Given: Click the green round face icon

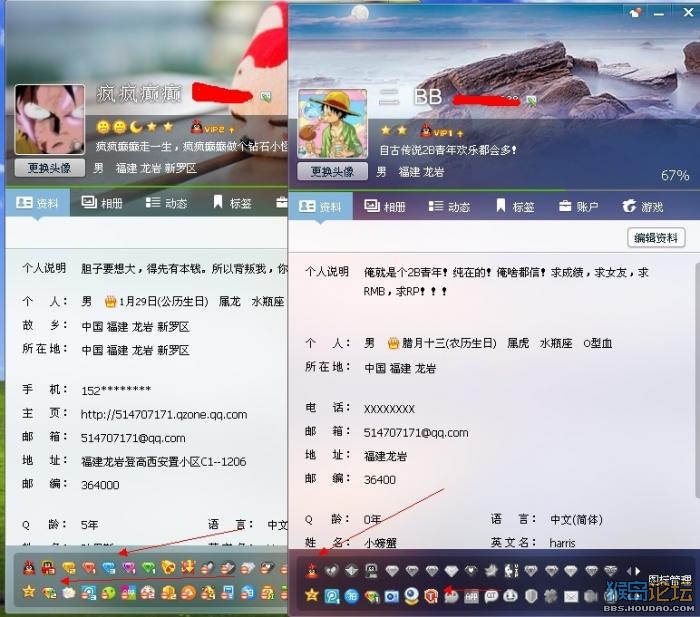Looking at the screenshot, I should [108, 593].
